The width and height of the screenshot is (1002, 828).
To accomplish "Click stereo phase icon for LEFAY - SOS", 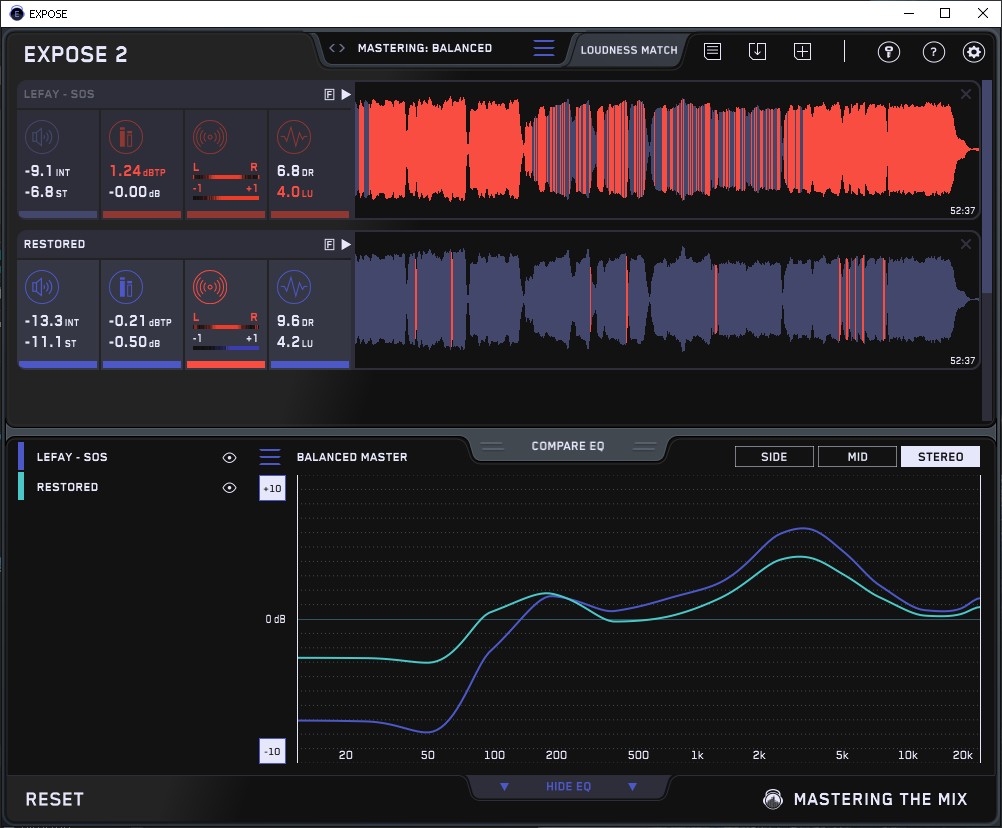I will [x=210, y=137].
